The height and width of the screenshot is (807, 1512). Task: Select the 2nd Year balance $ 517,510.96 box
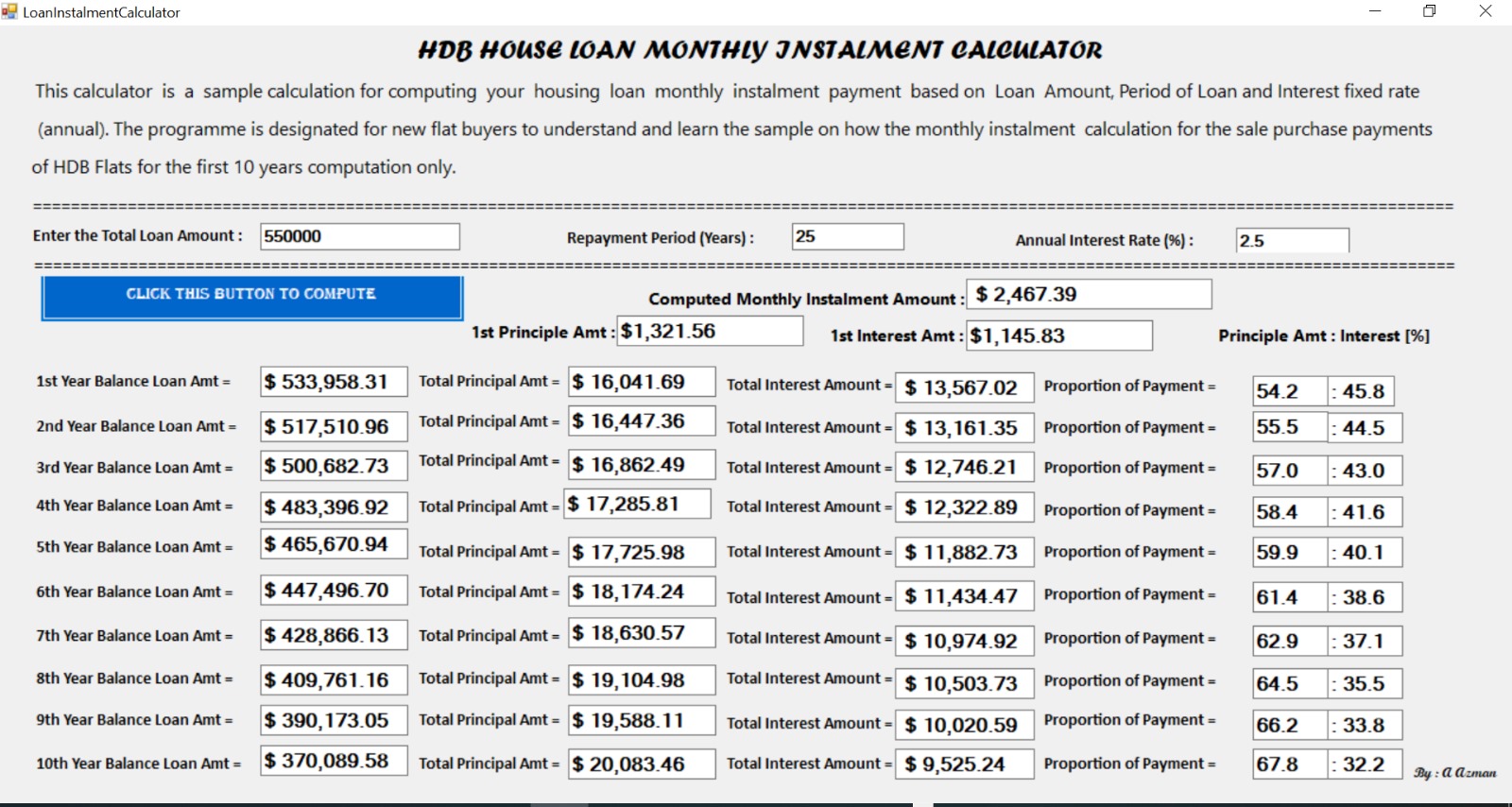point(334,426)
